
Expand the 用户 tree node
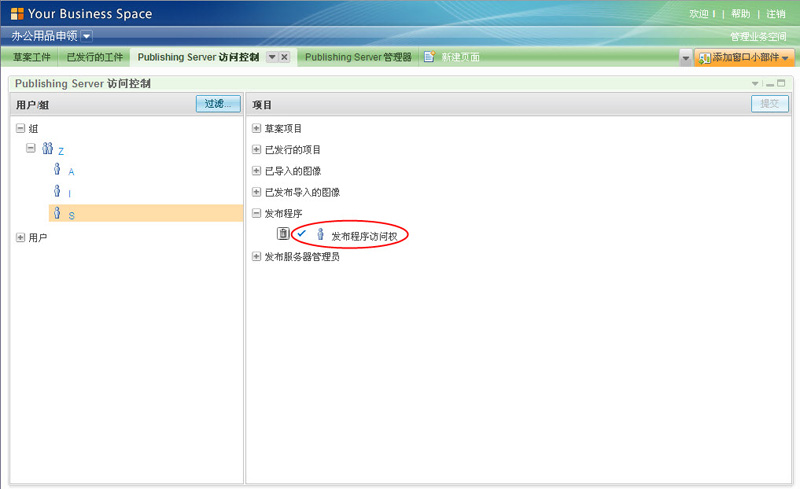[20, 237]
